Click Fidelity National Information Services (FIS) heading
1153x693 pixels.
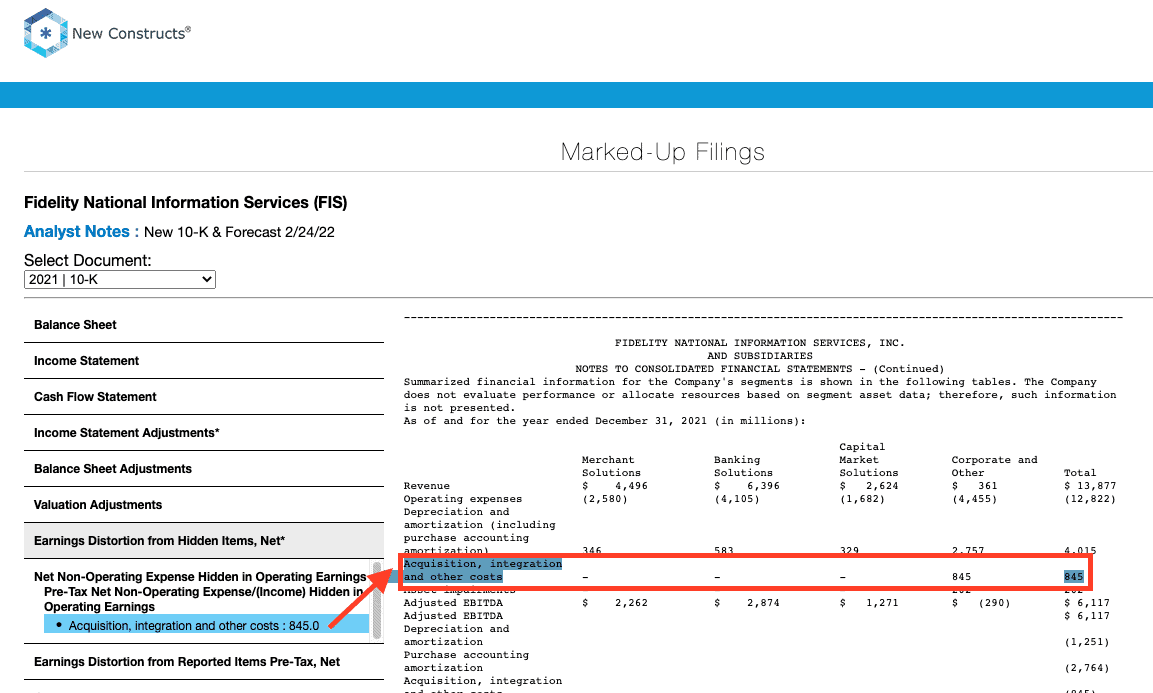(185, 202)
